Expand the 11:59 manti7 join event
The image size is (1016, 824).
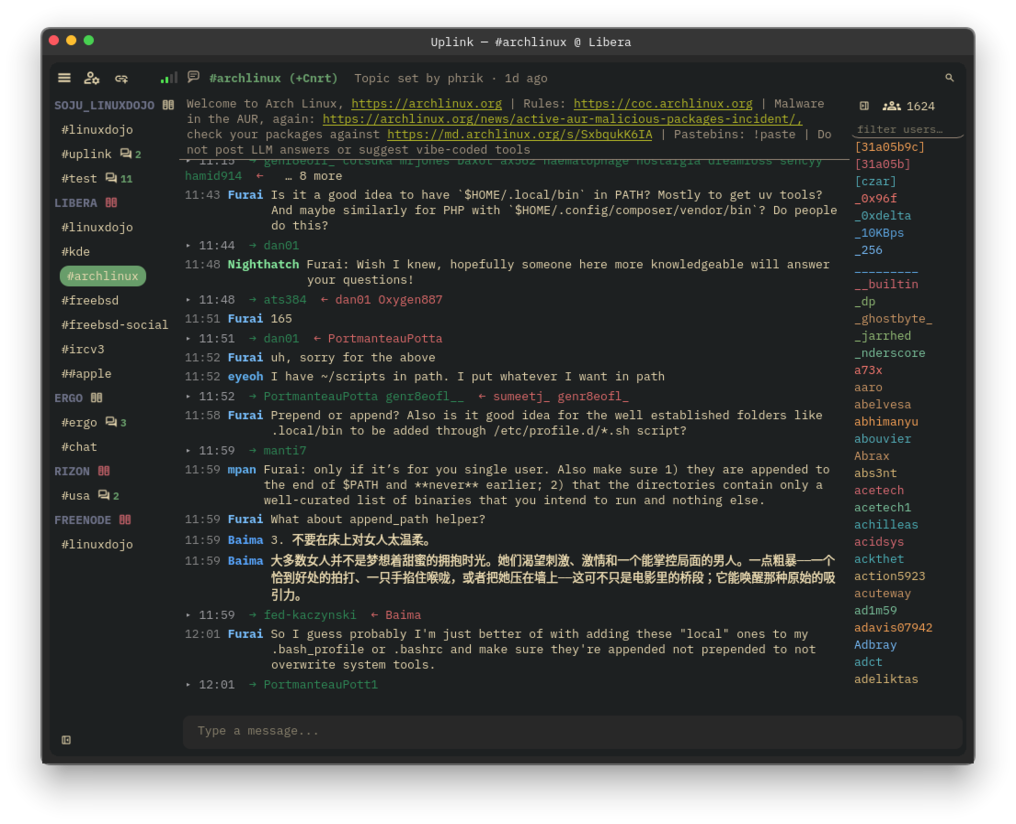[x=189, y=451]
